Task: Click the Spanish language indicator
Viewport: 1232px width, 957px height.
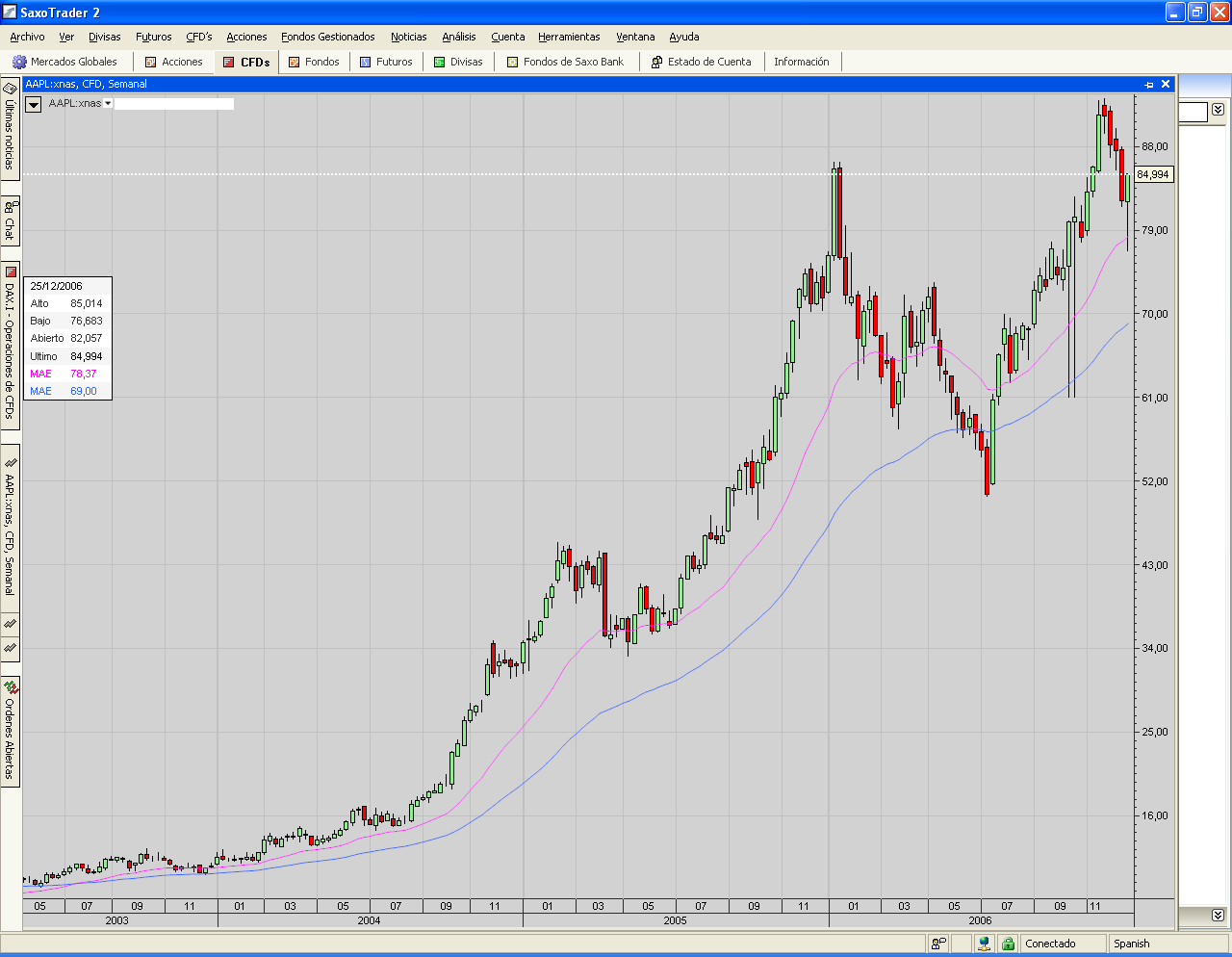Action: pos(1132,944)
